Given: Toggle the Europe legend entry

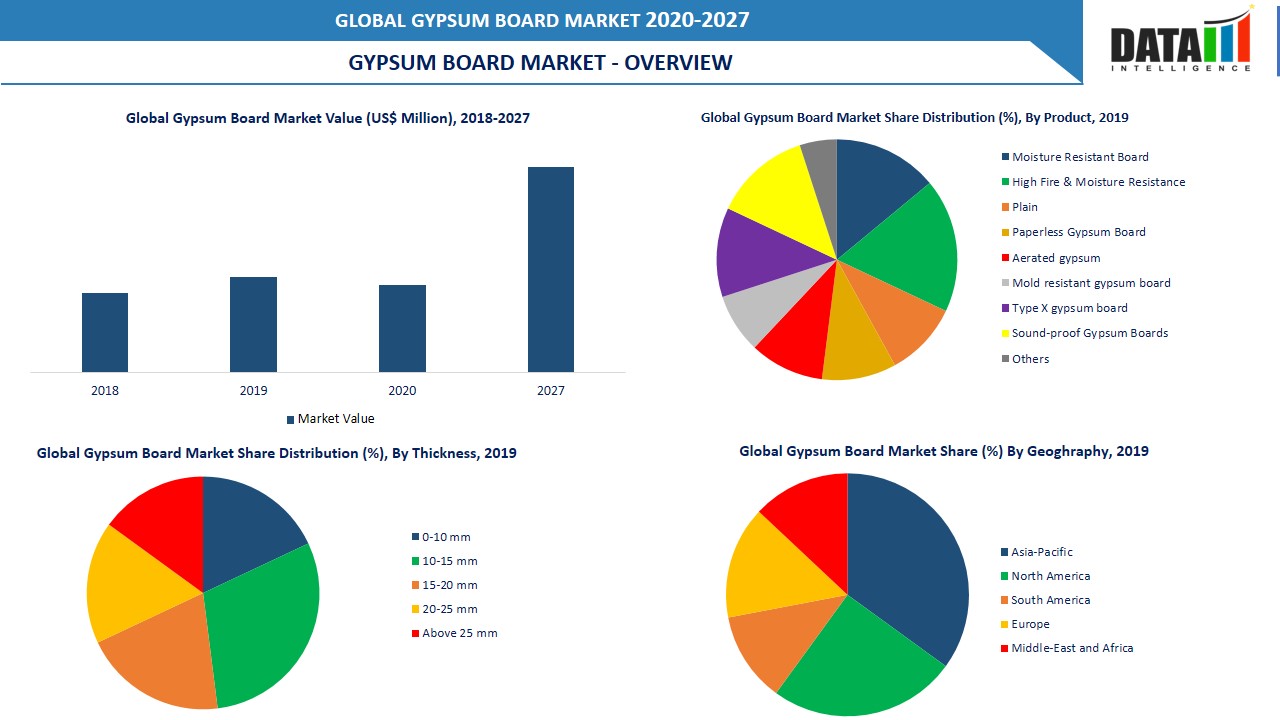Looking at the screenshot, I should [x=1027, y=624].
